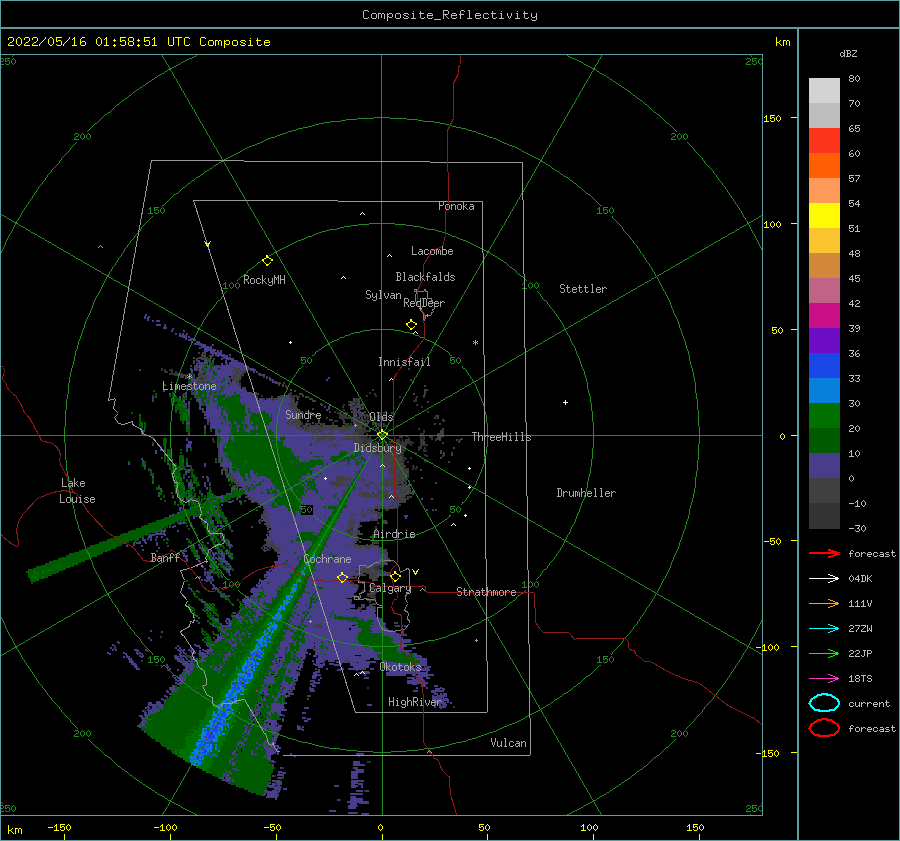Click the red forecast arrow in legend

824,553
